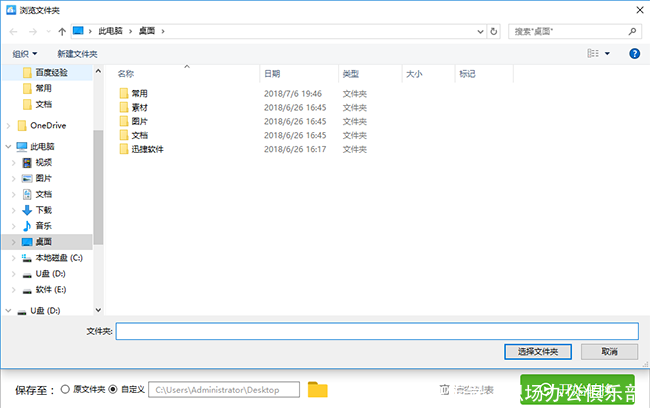Confirm with 选择文件夹 button

(538, 352)
